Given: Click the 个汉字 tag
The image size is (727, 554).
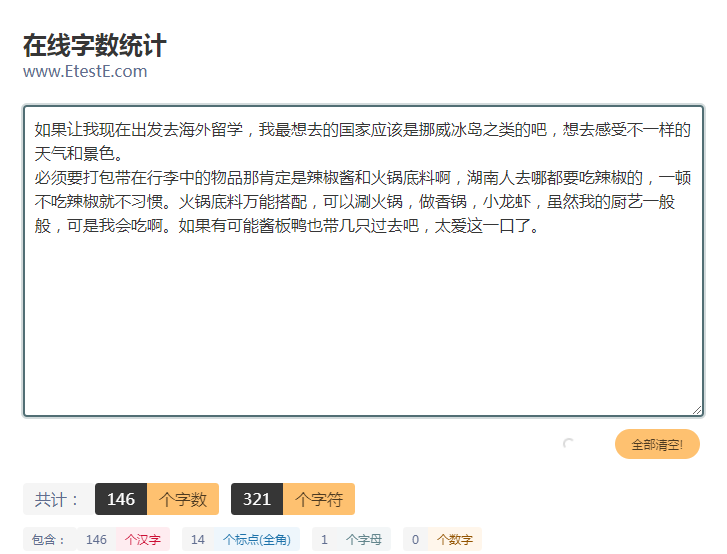Looking at the screenshot, I should click(143, 539).
